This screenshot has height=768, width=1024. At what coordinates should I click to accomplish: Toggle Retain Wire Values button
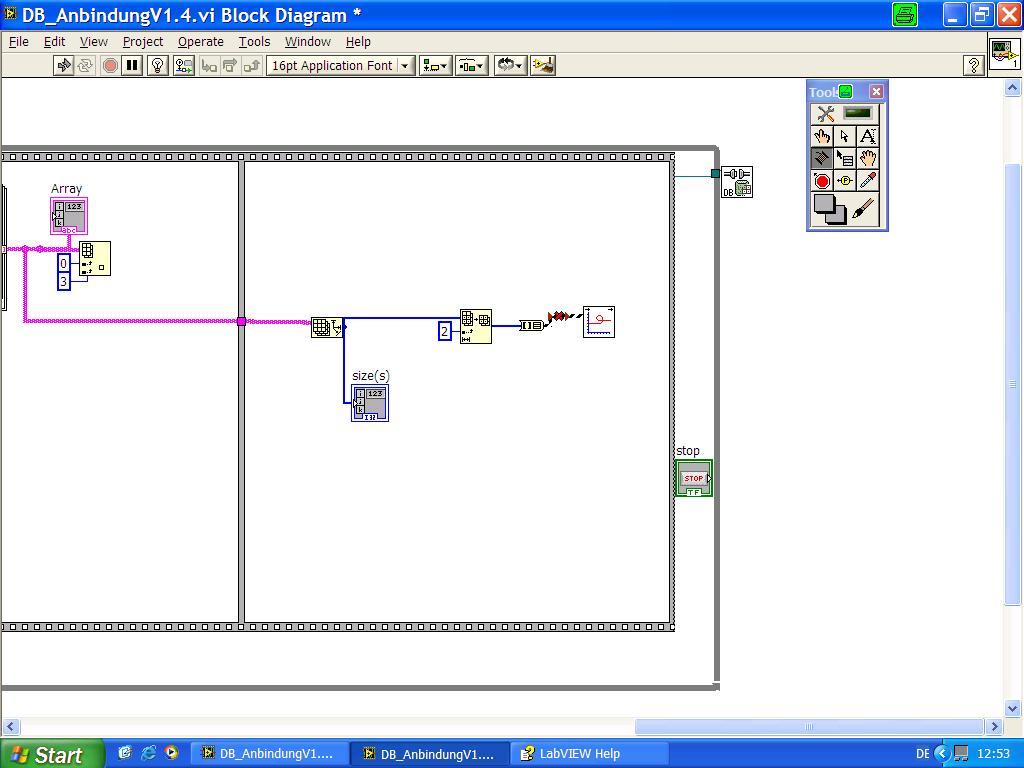tap(184, 65)
